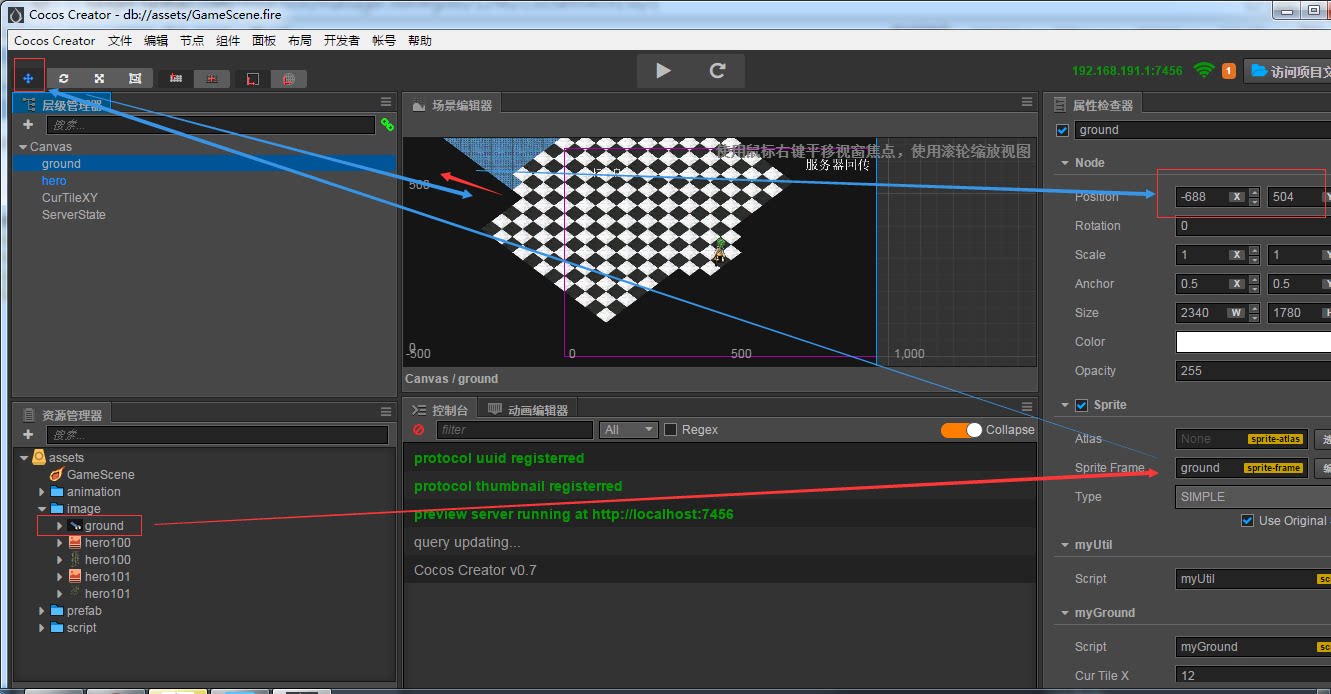Image resolution: width=1331 pixels, height=694 pixels.
Task: Open the Type SIMPLE dropdown
Action: coord(1253,497)
